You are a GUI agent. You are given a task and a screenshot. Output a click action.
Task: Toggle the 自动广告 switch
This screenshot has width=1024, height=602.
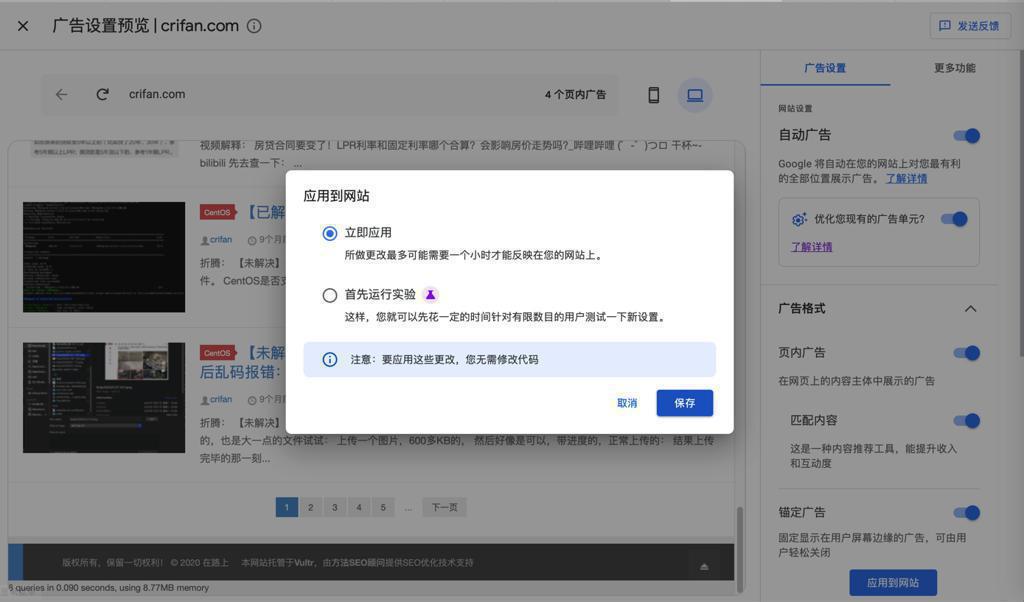coord(967,136)
